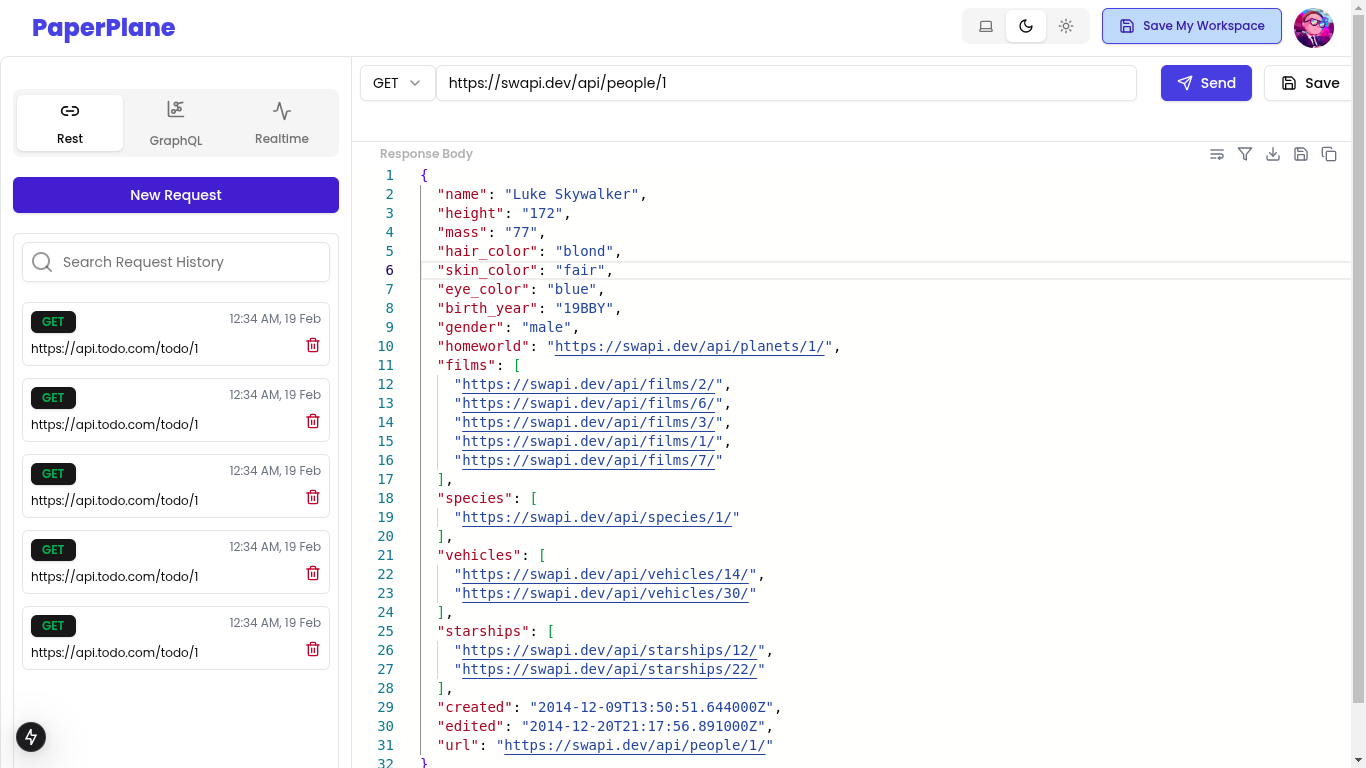Click the save response floppy disk icon

click(1301, 154)
